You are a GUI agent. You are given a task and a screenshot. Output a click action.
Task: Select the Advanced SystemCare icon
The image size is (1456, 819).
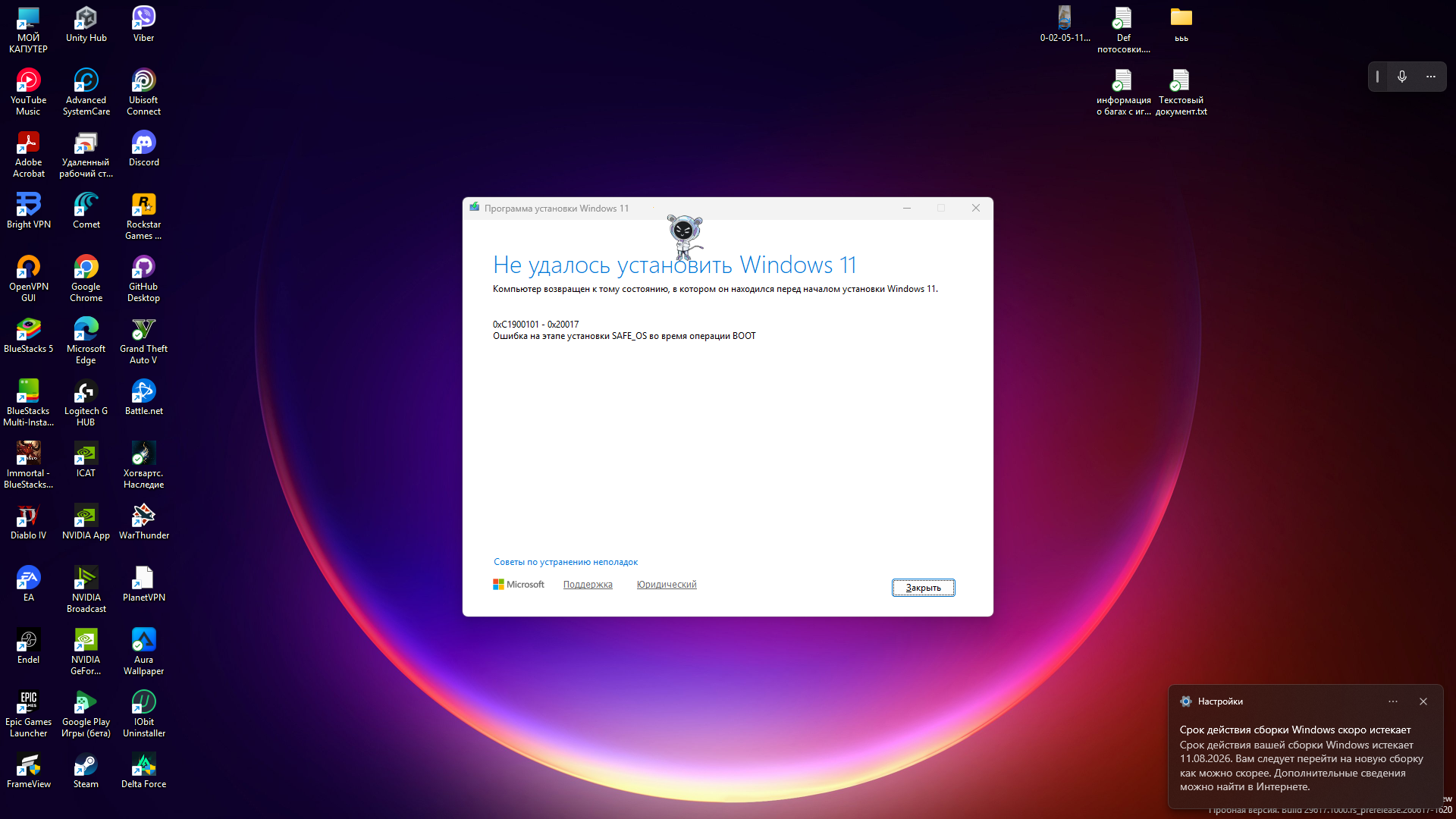pyautogui.click(x=86, y=92)
